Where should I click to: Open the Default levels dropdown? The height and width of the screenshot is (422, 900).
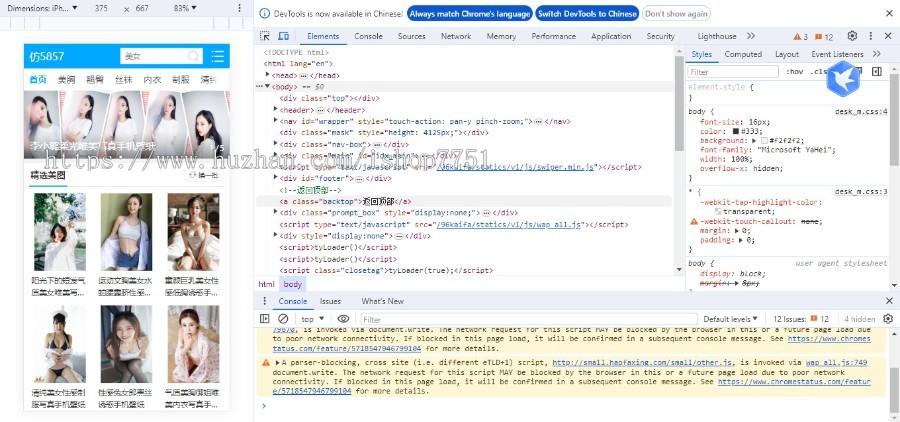point(730,319)
